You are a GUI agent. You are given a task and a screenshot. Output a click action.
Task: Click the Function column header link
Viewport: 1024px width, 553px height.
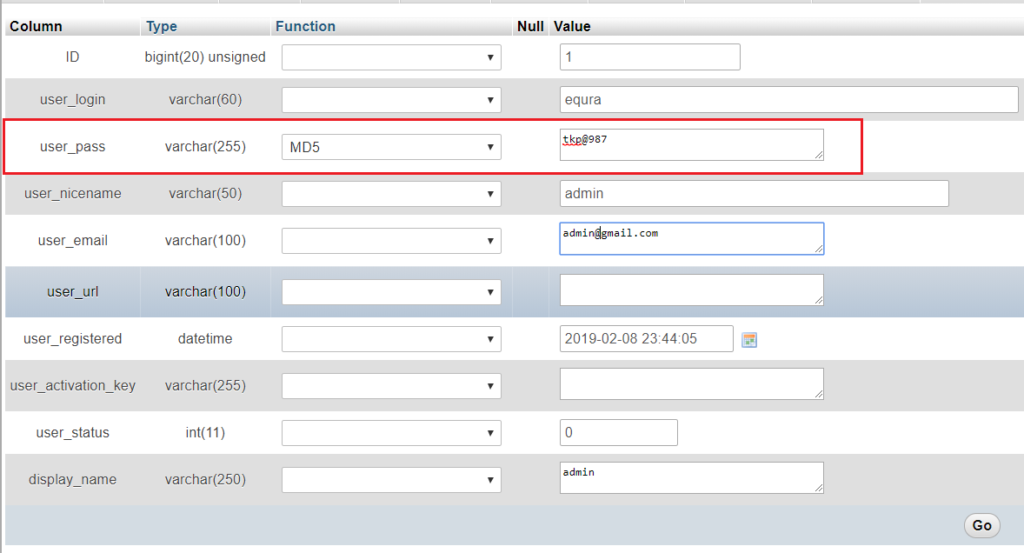305,26
